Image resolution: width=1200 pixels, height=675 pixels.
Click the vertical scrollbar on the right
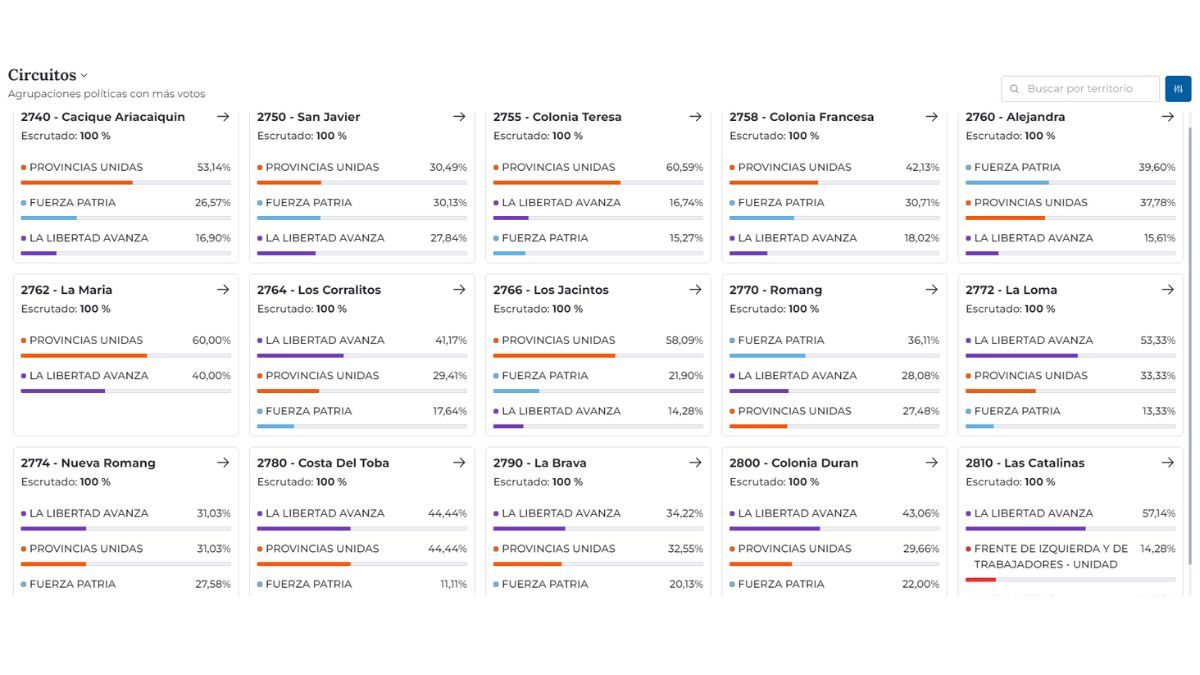click(x=1189, y=340)
